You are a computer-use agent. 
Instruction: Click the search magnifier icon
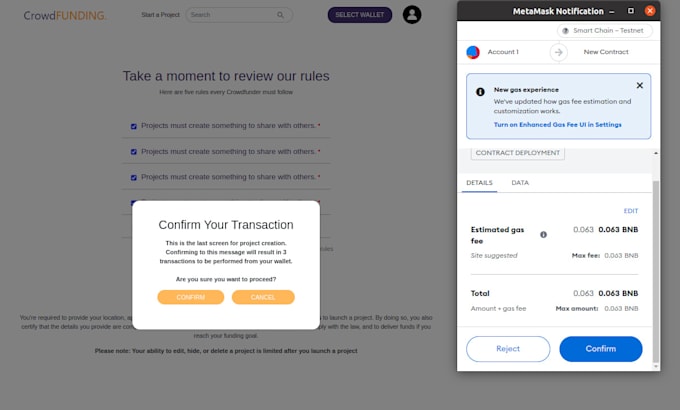281,15
